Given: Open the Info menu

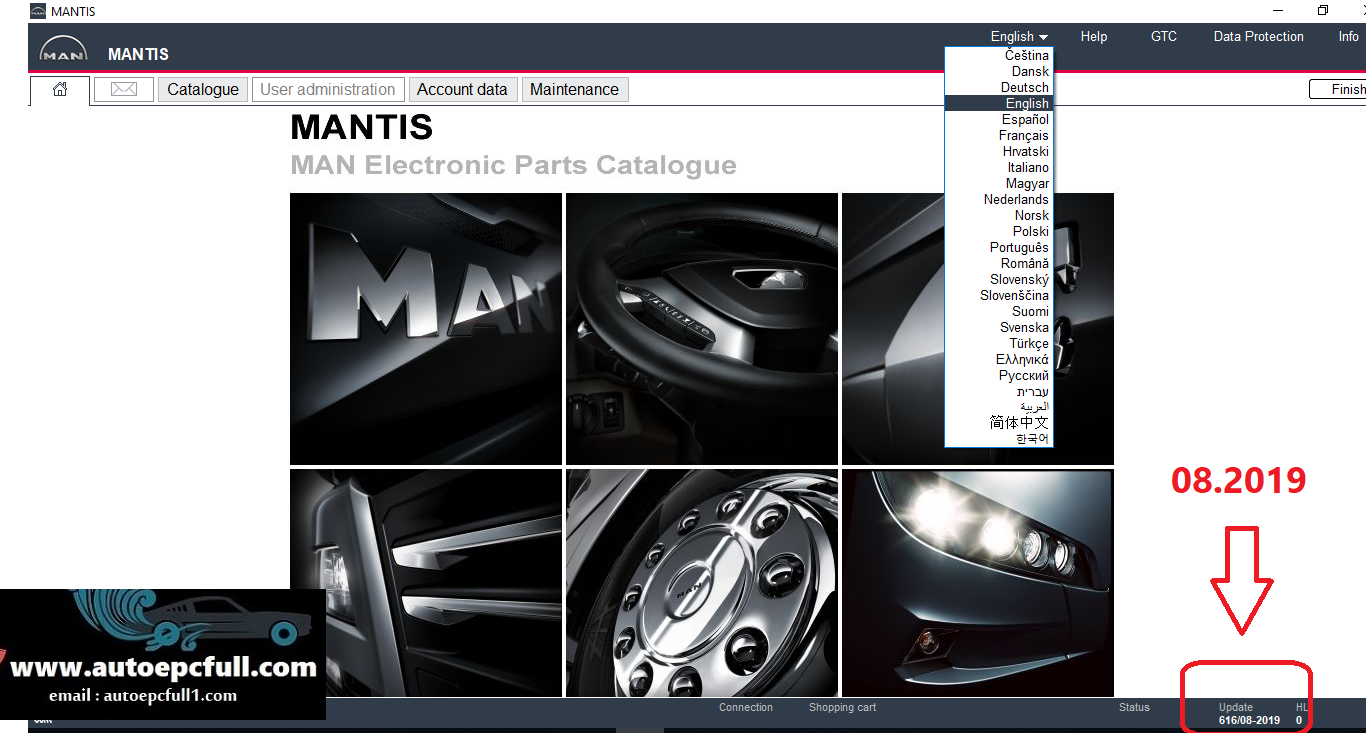Looking at the screenshot, I should (1349, 37).
